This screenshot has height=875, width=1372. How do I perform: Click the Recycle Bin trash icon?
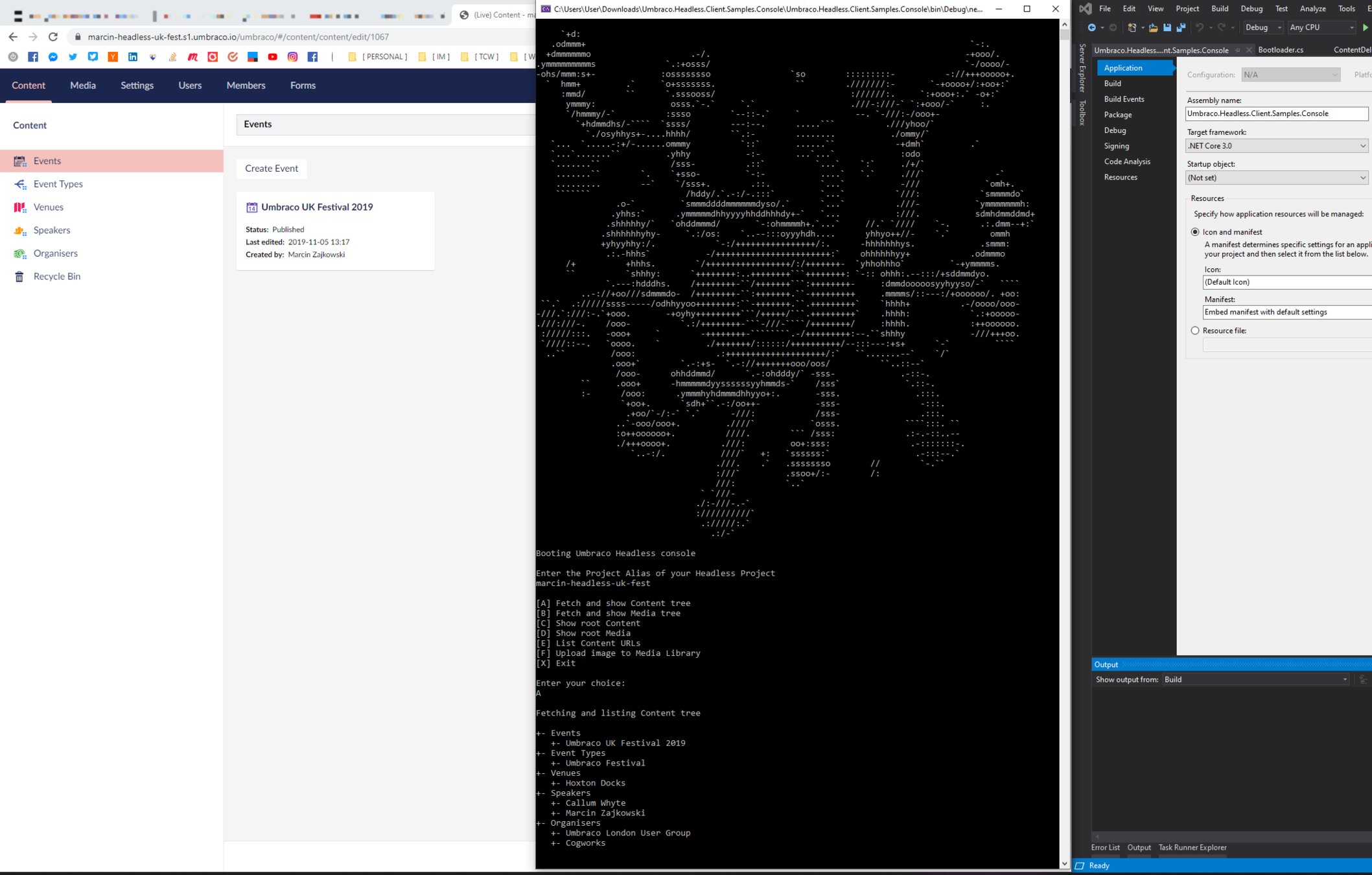point(19,277)
